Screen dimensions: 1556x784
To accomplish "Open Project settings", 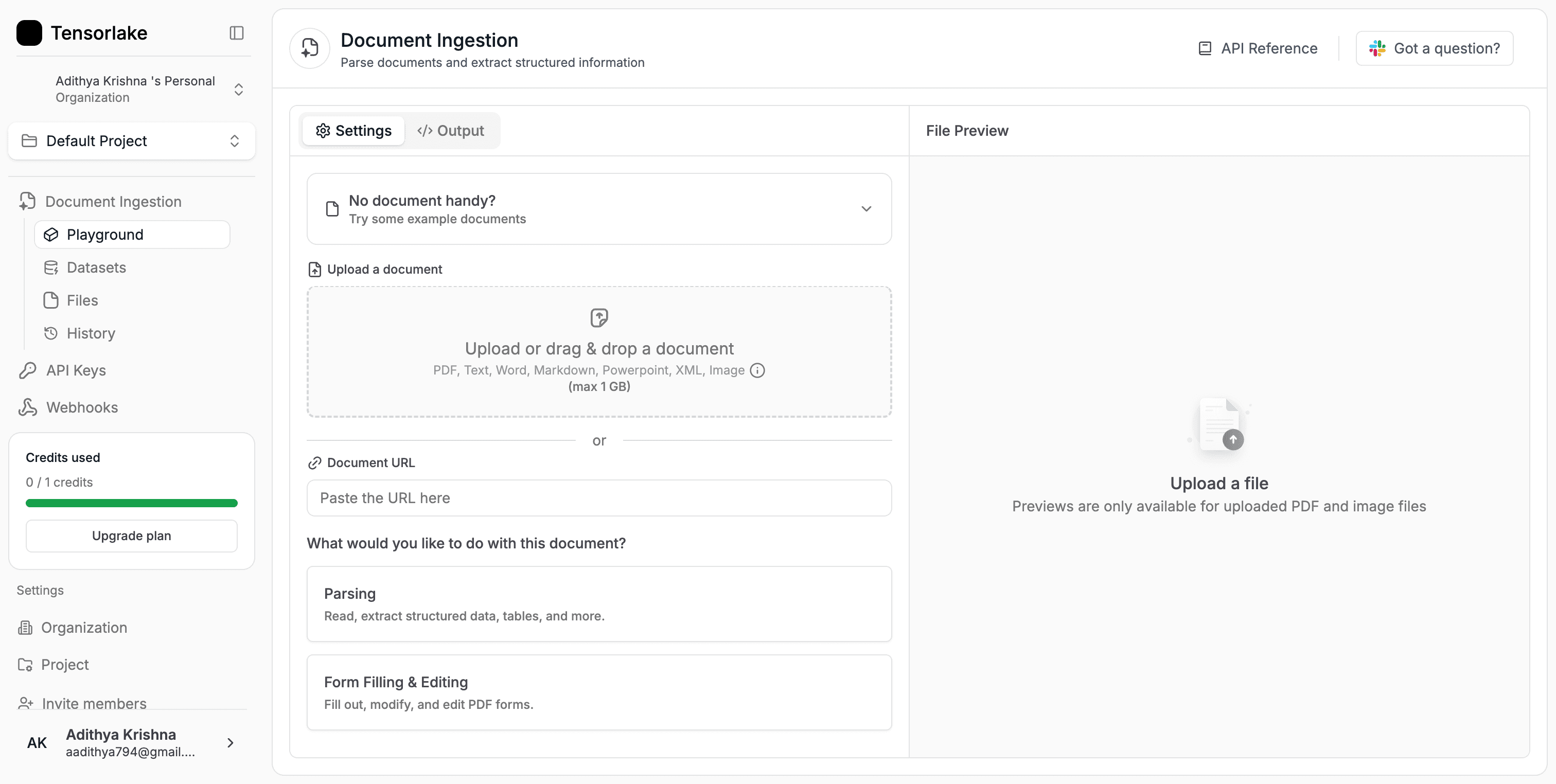I will click(x=65, y=665).
